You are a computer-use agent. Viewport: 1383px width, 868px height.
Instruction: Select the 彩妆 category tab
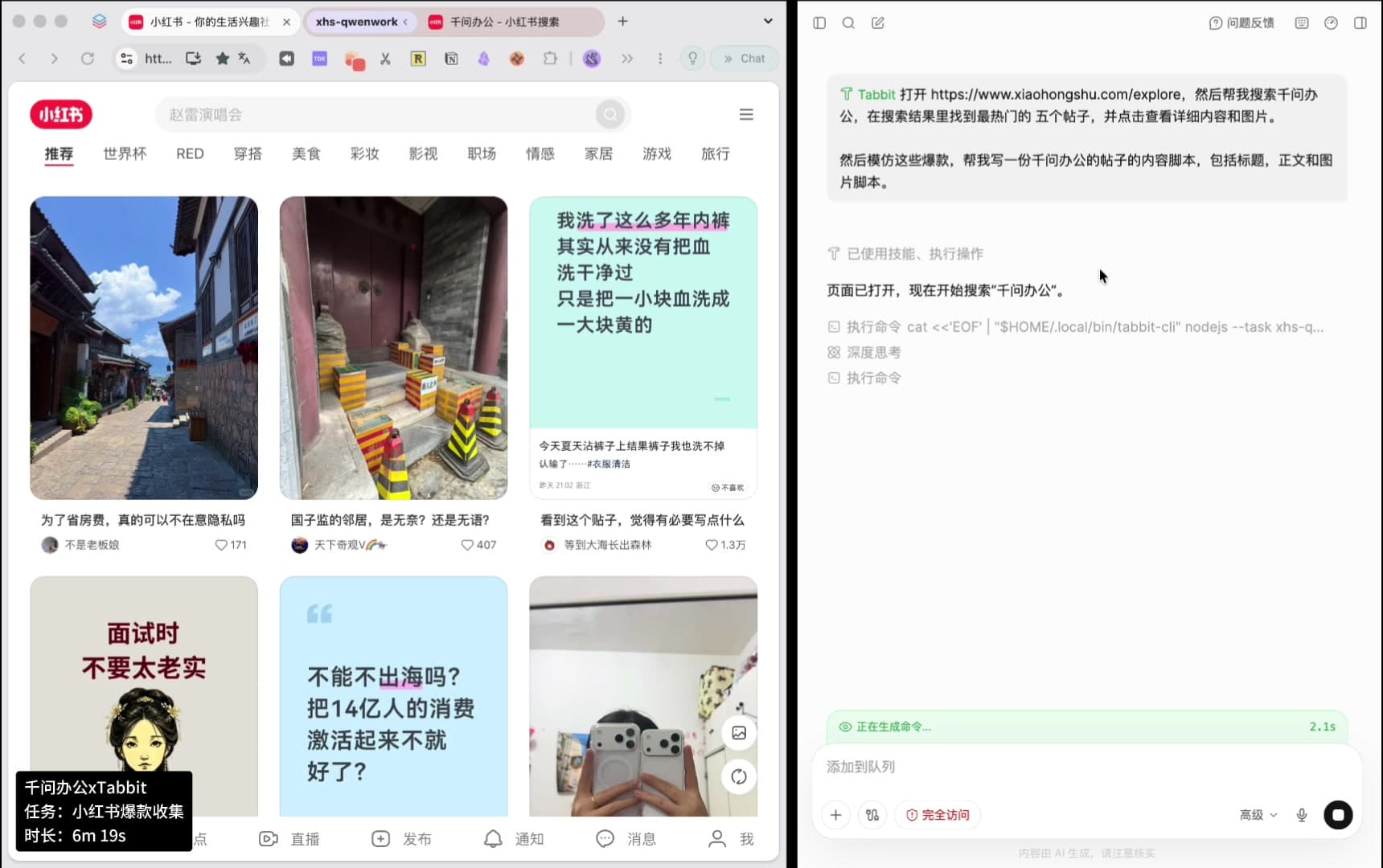365,154
